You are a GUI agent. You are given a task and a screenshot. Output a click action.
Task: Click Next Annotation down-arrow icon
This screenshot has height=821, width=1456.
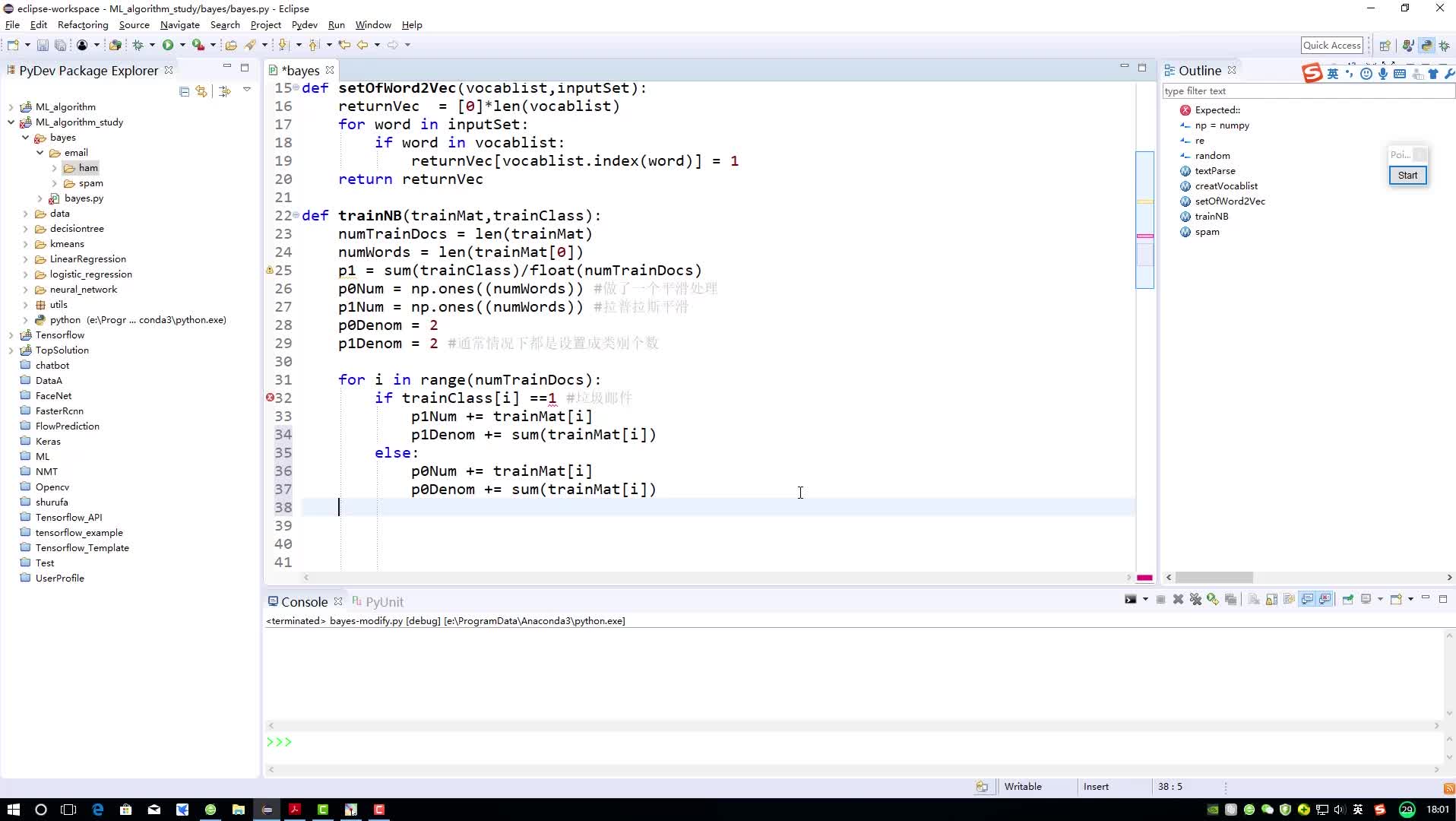click(x=283, y=46)
